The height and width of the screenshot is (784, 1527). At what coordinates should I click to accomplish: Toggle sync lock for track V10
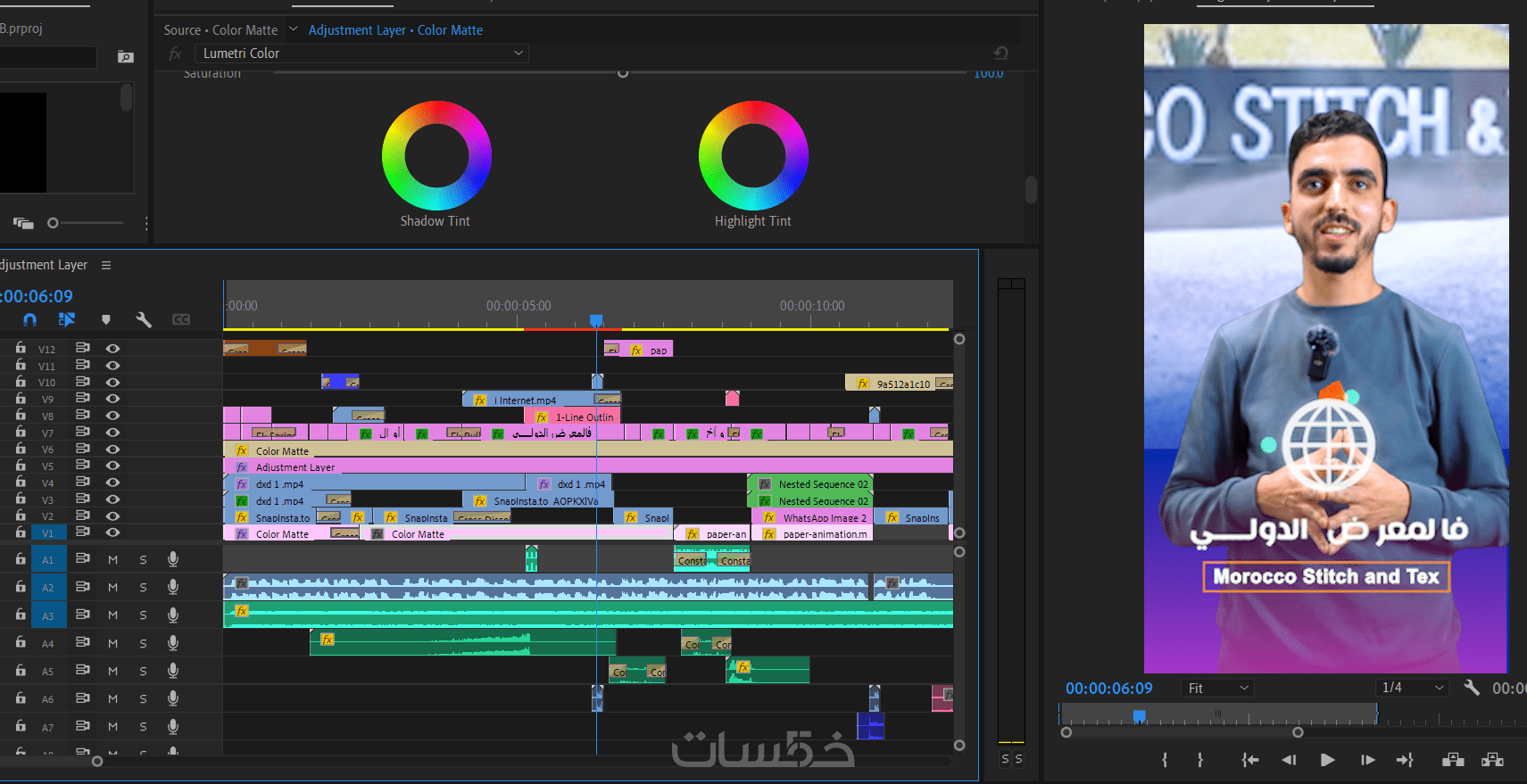(x=82, y=381)
